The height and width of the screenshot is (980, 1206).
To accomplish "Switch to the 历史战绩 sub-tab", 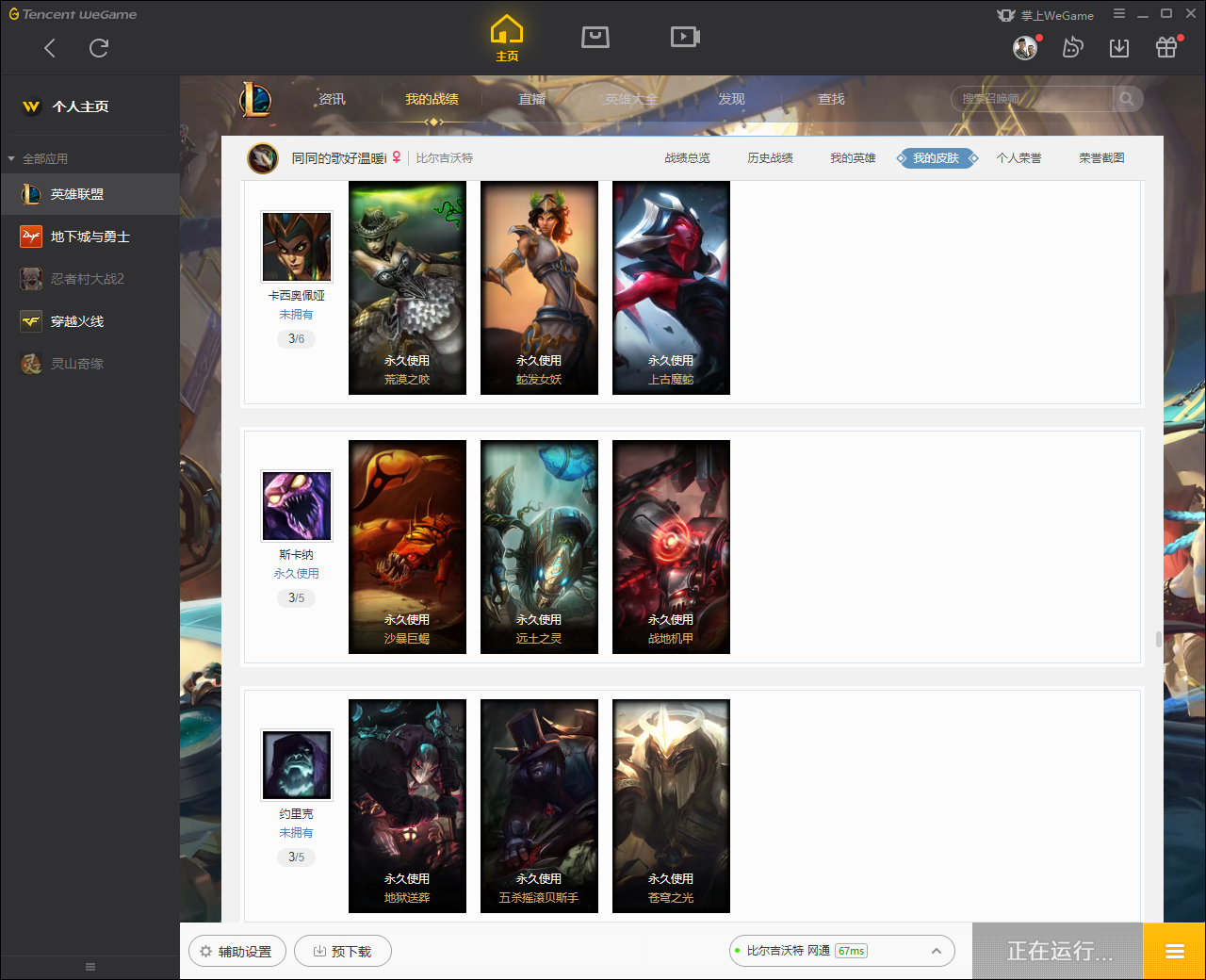I will [770, 158].
